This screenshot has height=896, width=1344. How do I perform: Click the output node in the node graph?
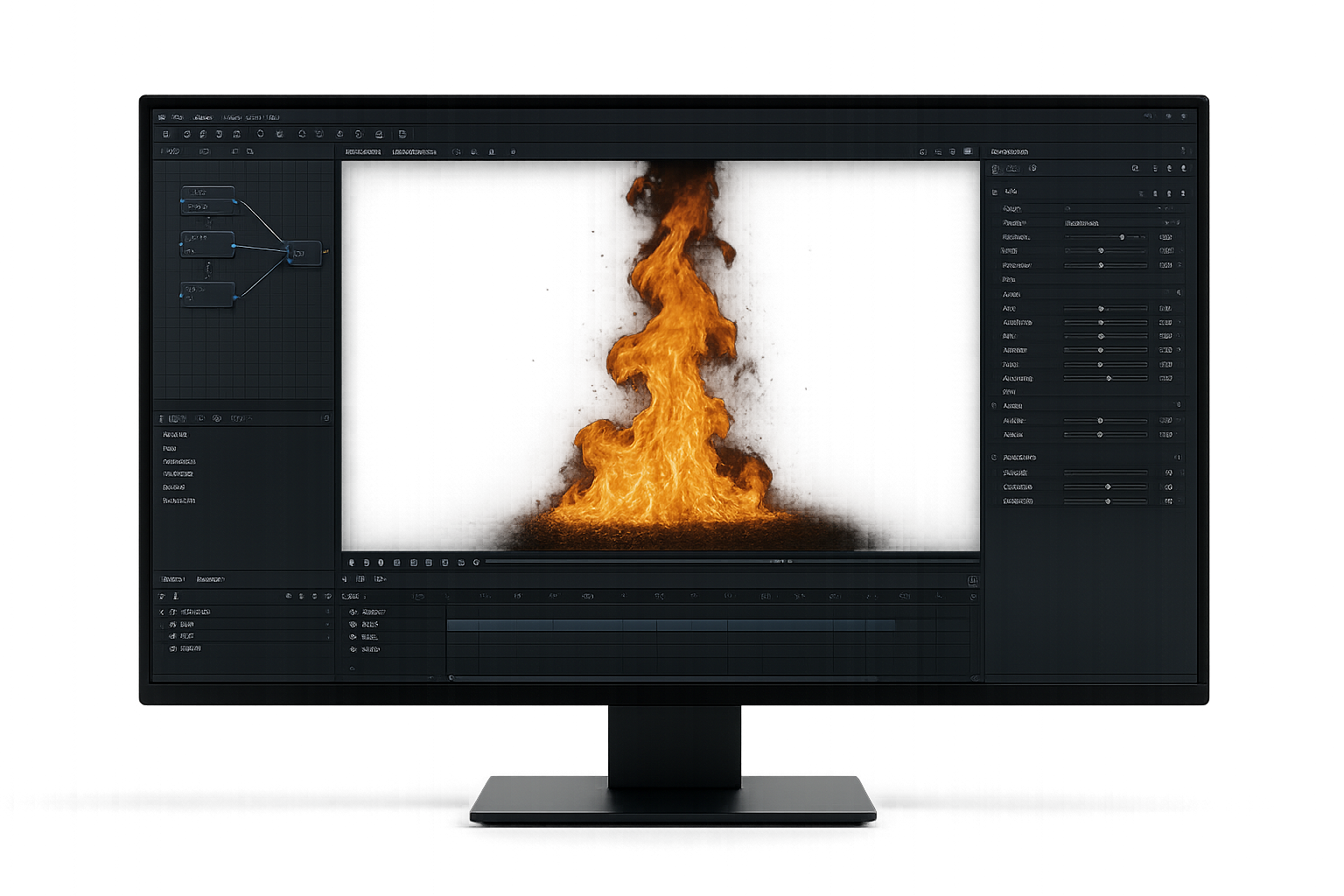(x=304, y=253)
